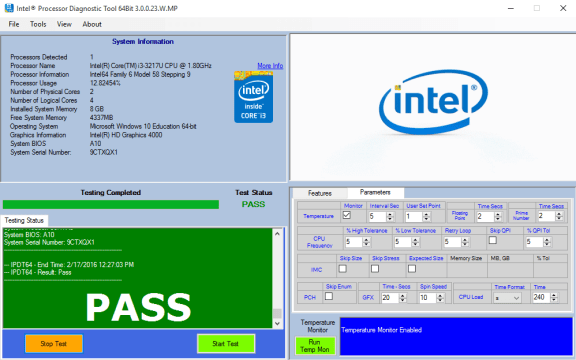Decrease the GFX Time-Secs value
576x360 pixels.
[x=403, y=300]
